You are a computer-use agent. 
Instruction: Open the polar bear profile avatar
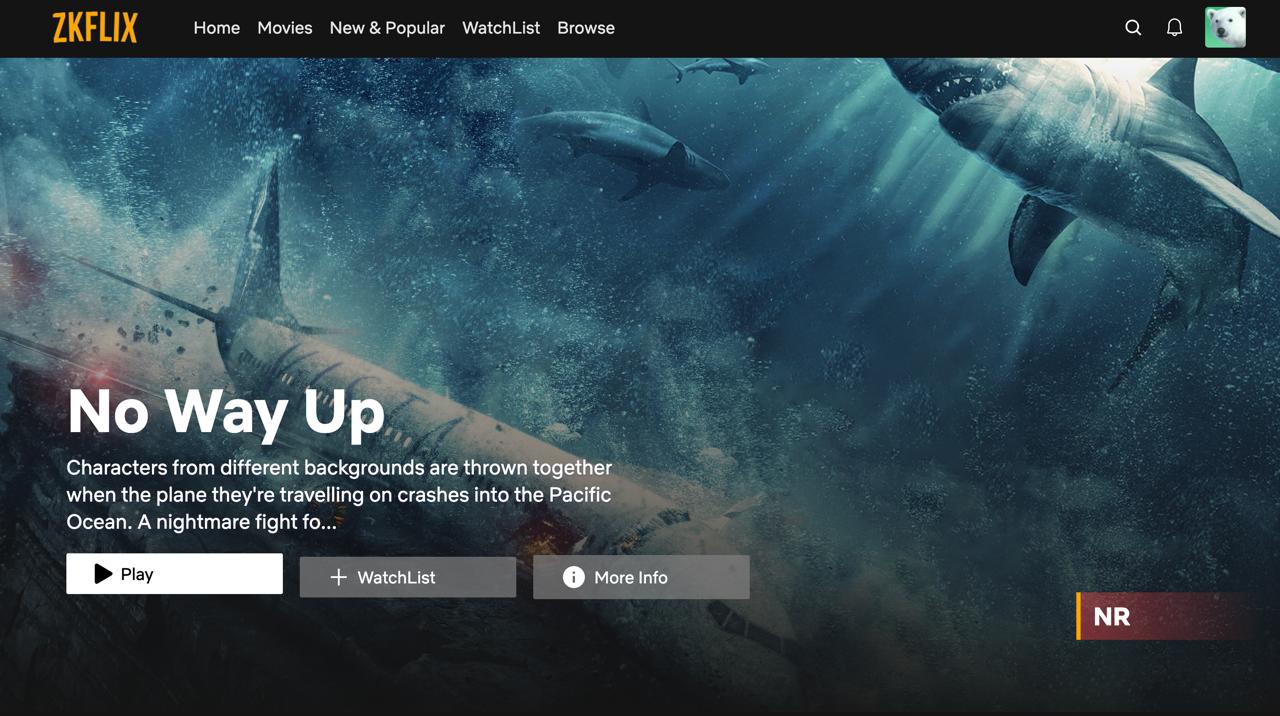pos(1225,28)
